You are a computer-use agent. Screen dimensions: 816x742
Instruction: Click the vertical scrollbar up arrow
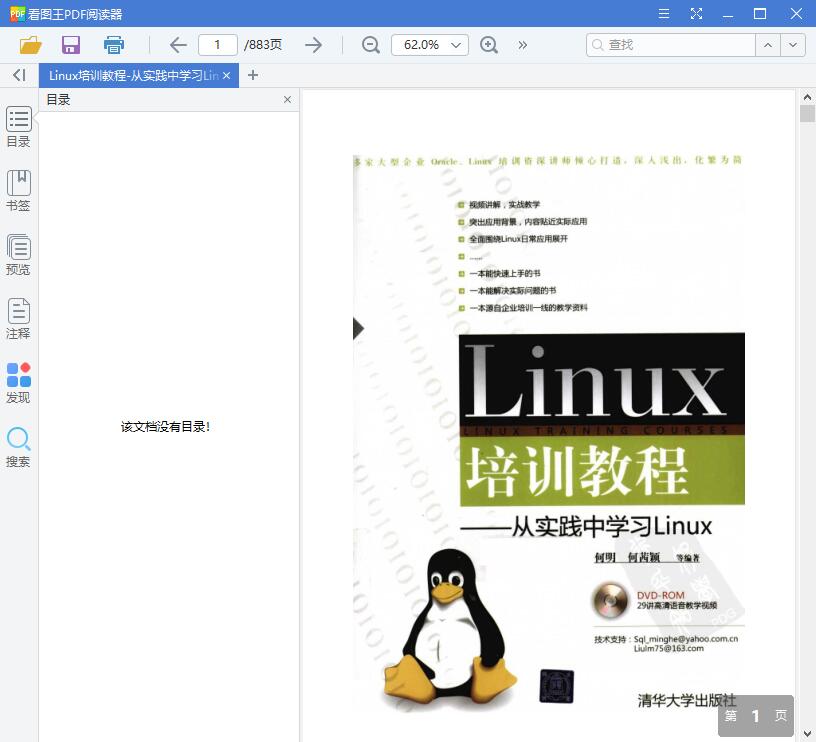pyautogui.click(x=807, y=97)
